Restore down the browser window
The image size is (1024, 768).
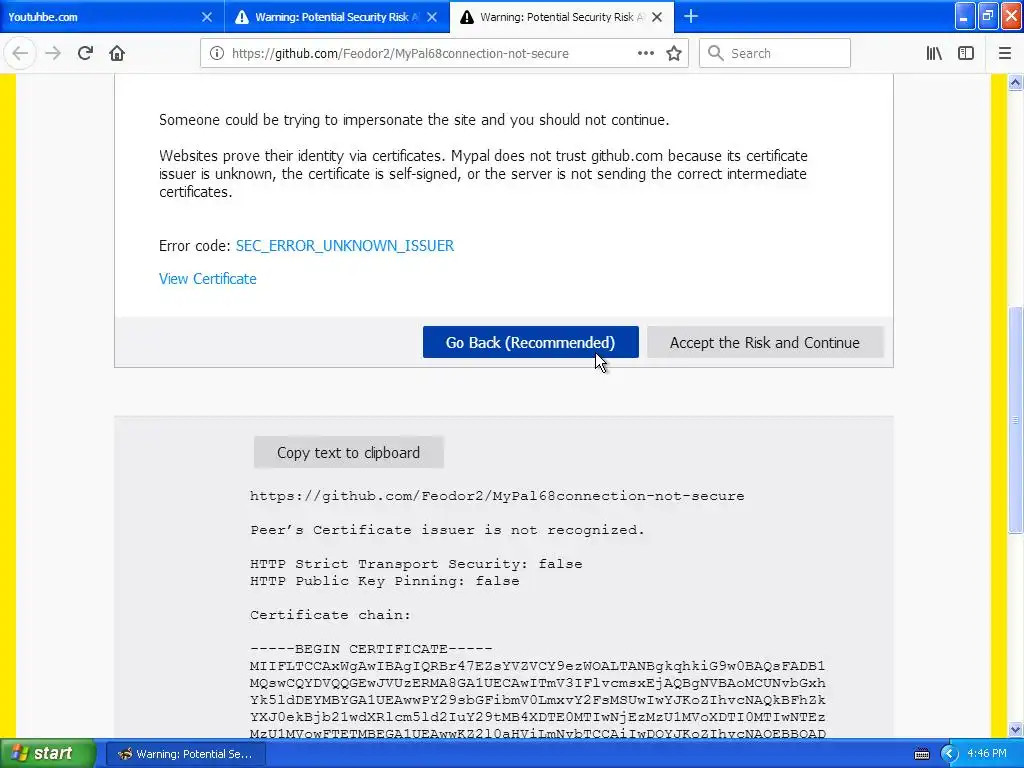tap(988, 16)
